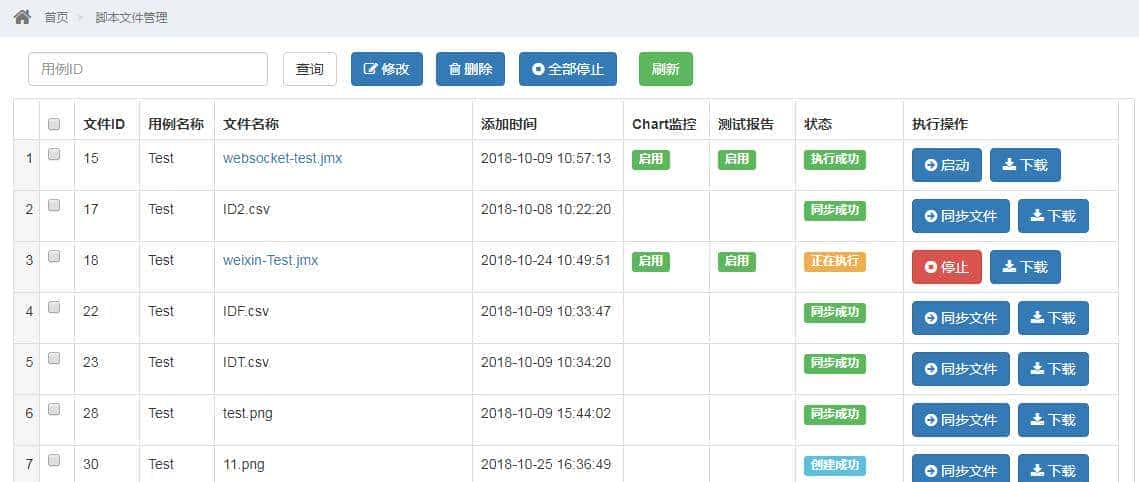Check the checkbox for file ID 28
The width and height of the screenshot is (1139, 482).
coord(54,409)
